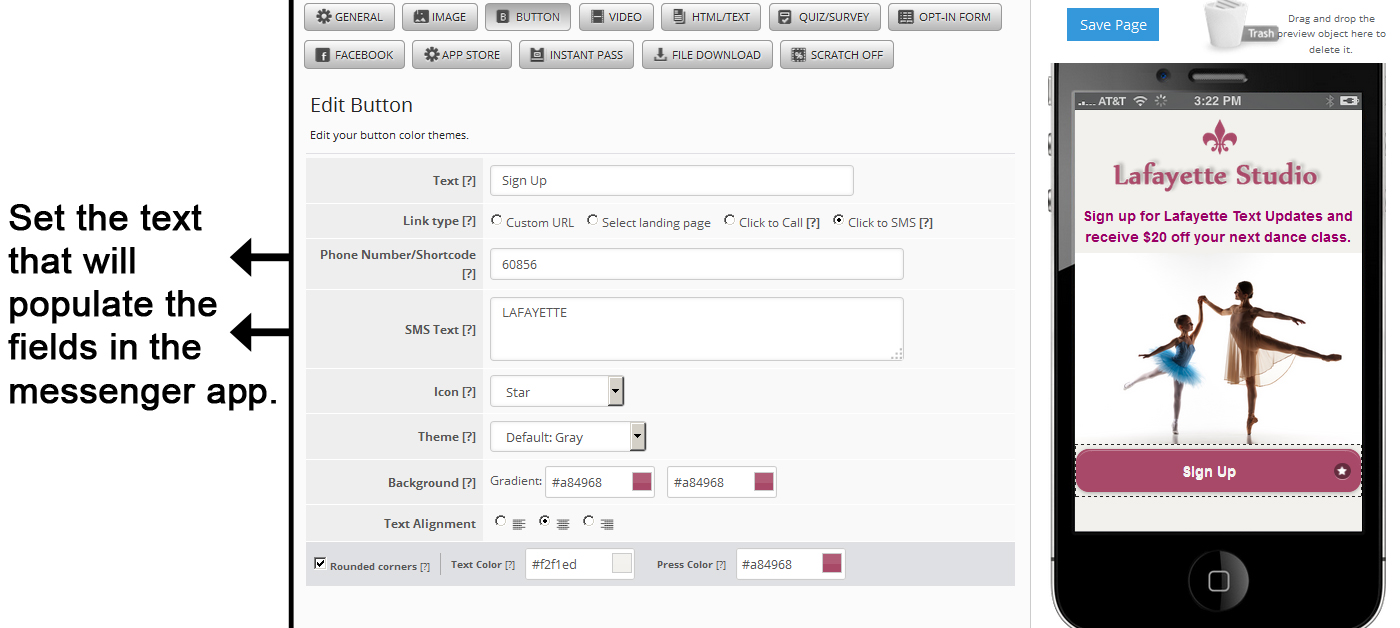Open help [?] next to Icon label
This screenshot has height=628, width=1400.
click(x=469, y=392)
